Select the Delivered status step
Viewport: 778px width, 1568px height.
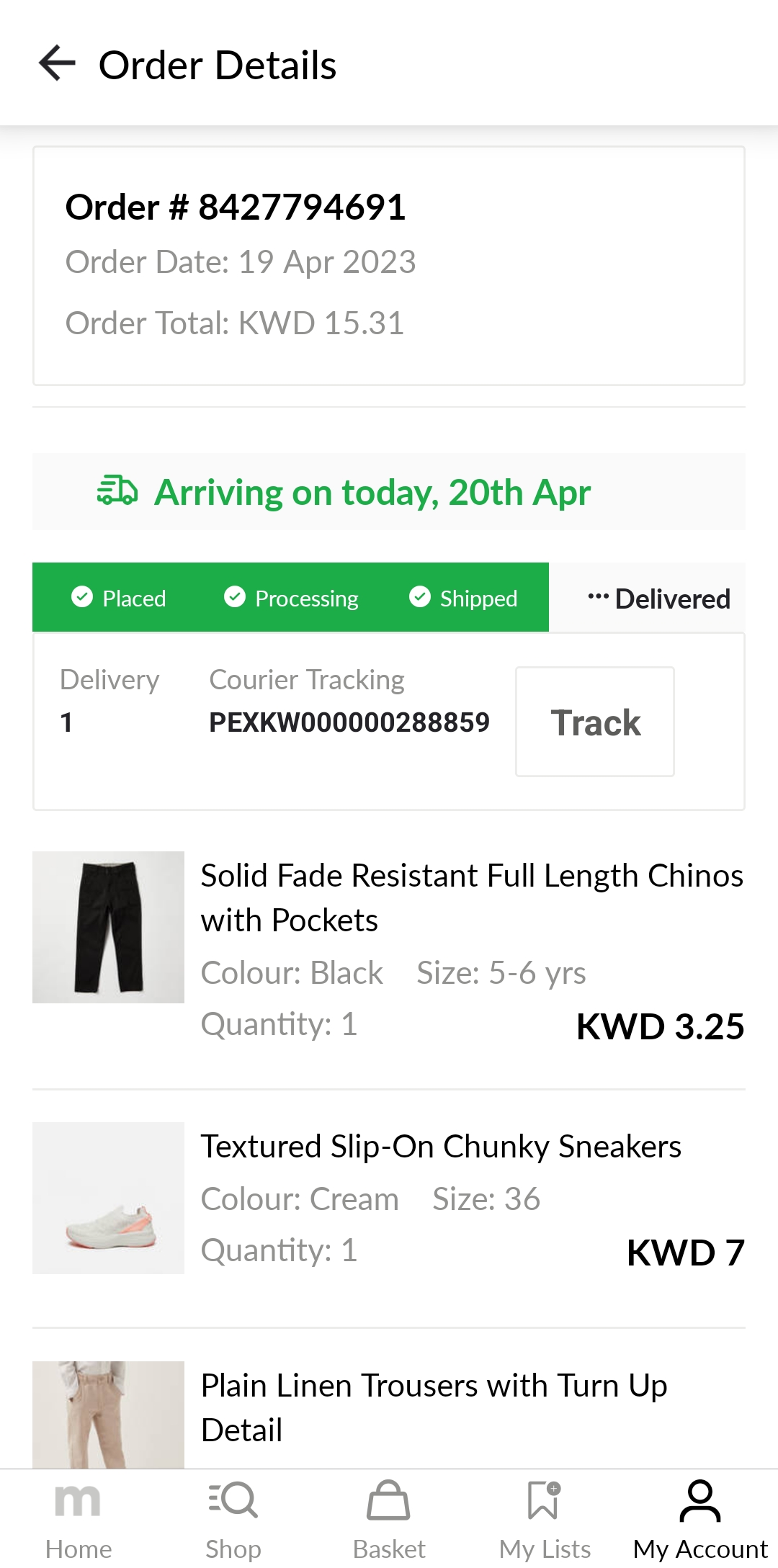659,599
